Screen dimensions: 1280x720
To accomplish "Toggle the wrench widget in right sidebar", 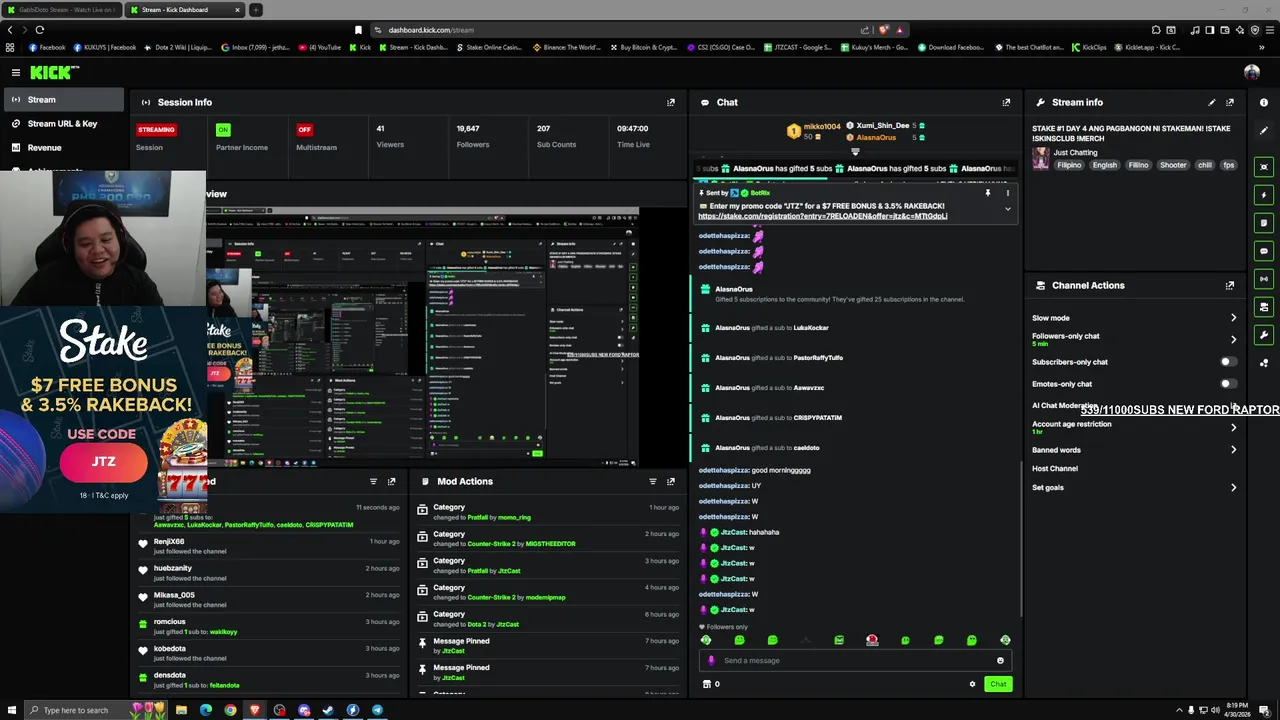I will (1264, 335).
